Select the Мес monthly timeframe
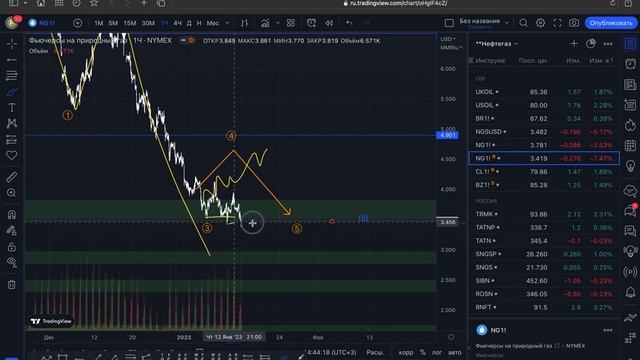Viewport: 640px width, 360px height. click(213, 23)
